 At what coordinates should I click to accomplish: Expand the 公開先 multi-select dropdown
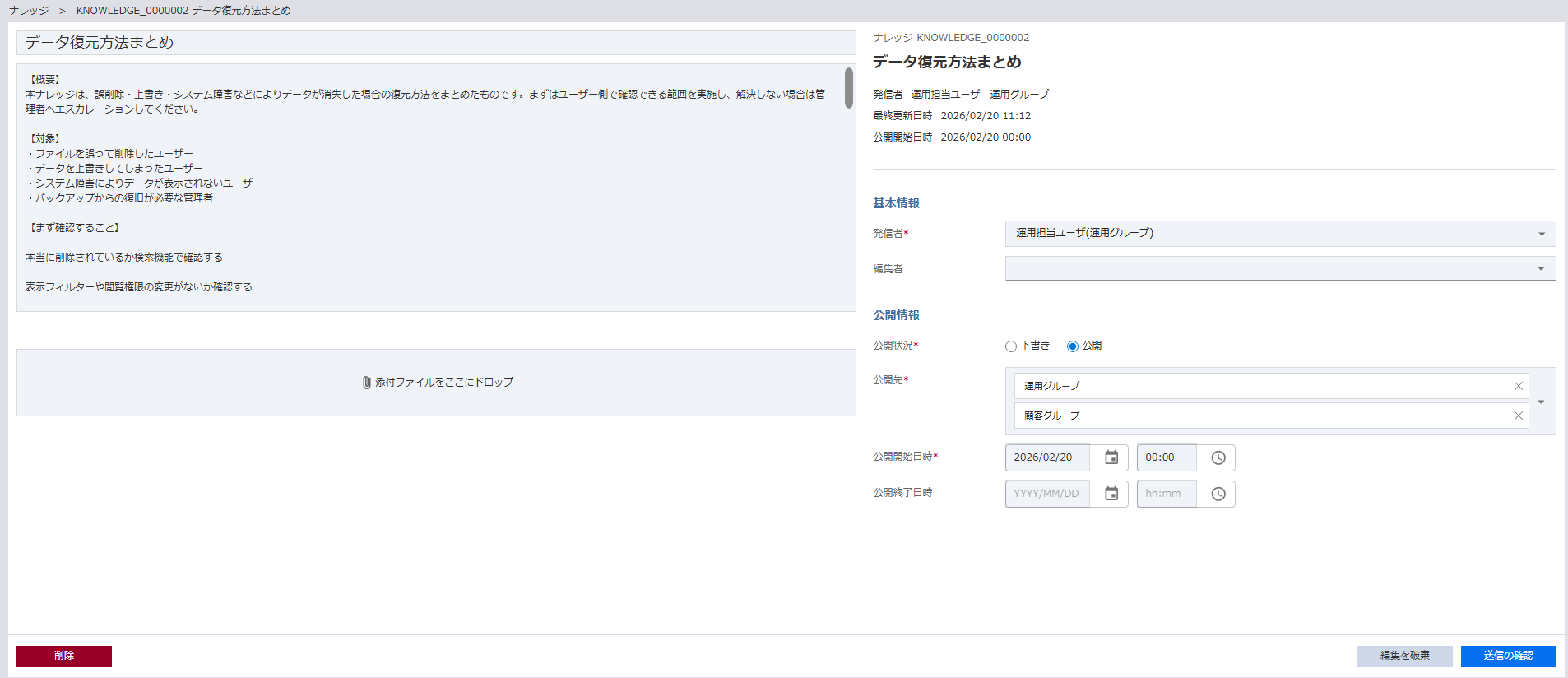(x=1541, y=402)
